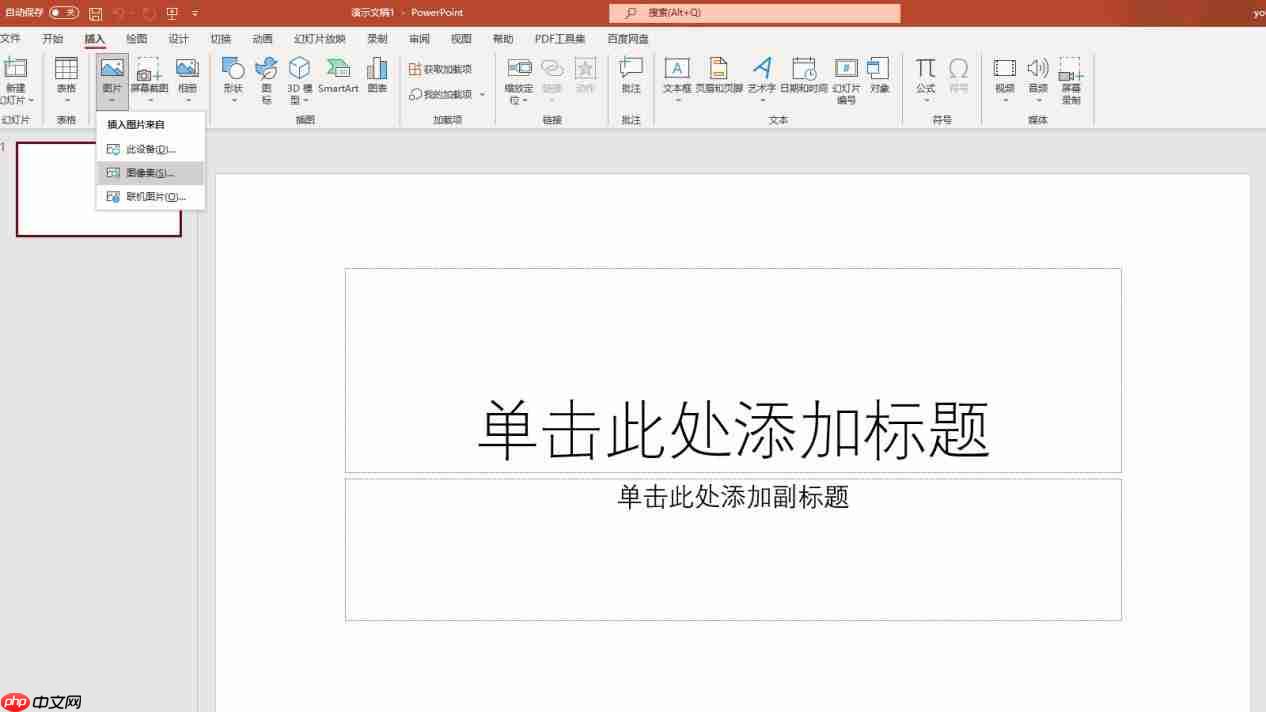The height and width of the screenshot is (712, 1266).
Task: Open the 设计 tab
Action: pos(178,39)
